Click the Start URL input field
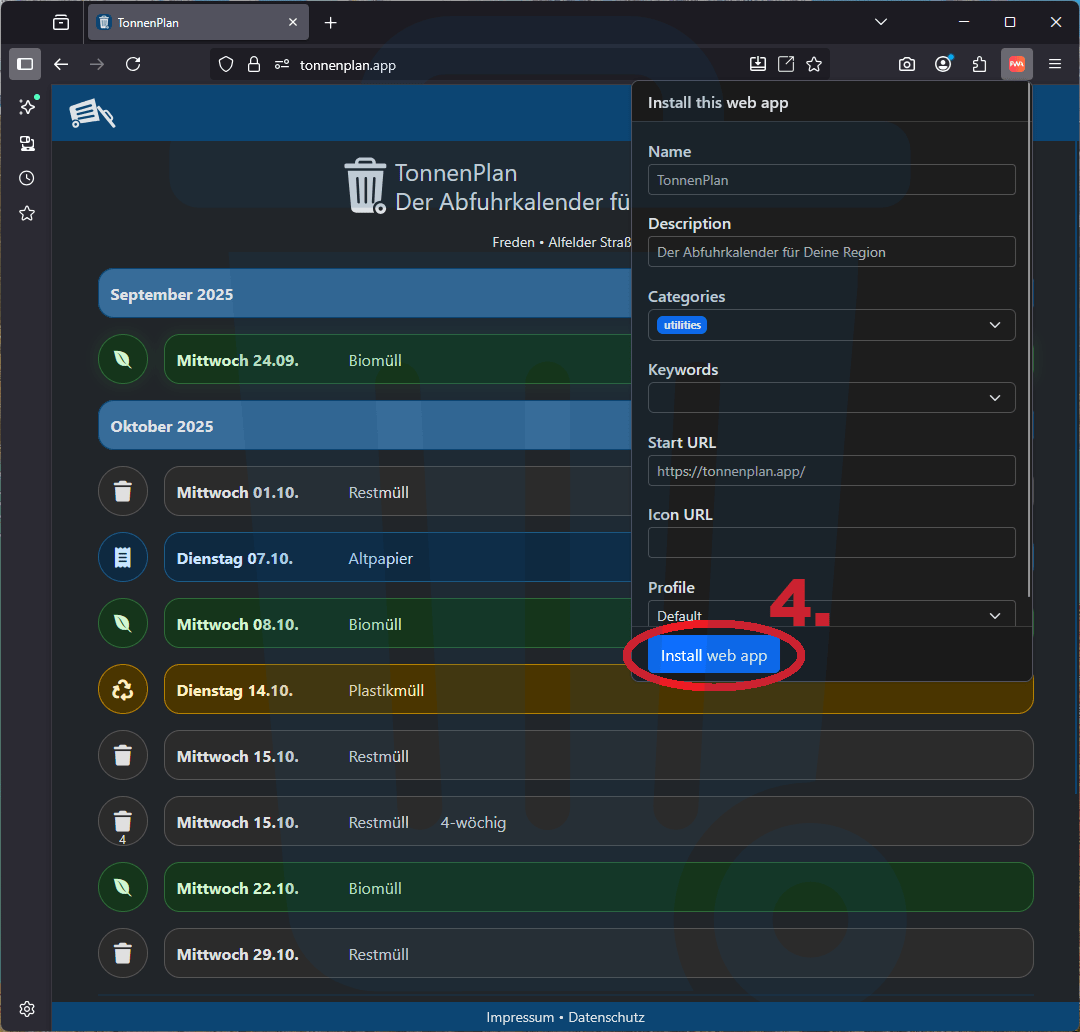Image resolution: width=1080 pixels, height=1032 pixels. coord(831,471)
